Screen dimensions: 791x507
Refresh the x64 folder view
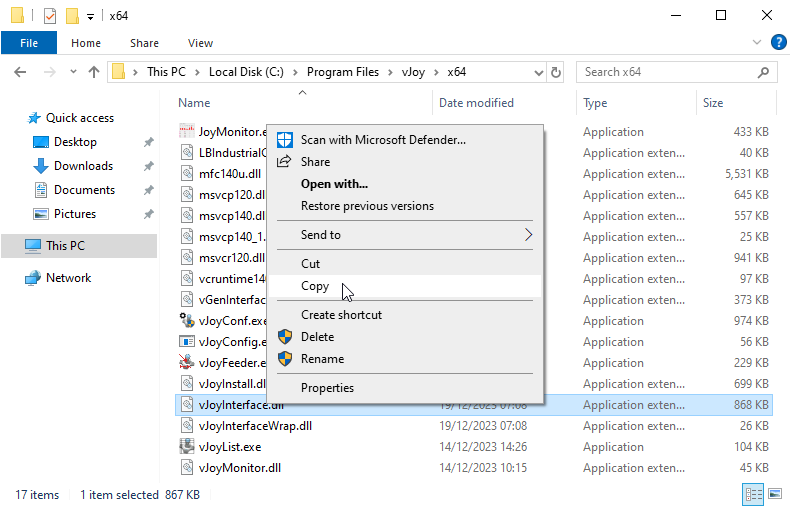coord(555,72)
